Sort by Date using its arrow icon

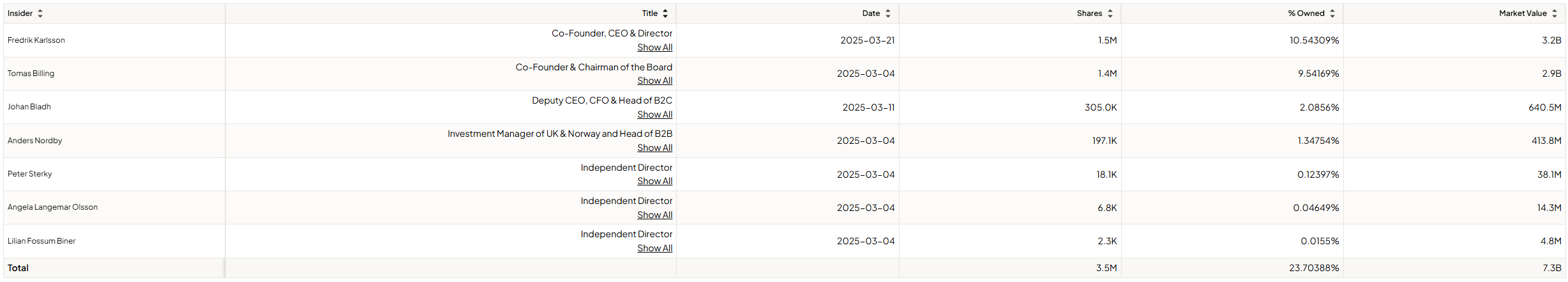(x=888, y=13)
